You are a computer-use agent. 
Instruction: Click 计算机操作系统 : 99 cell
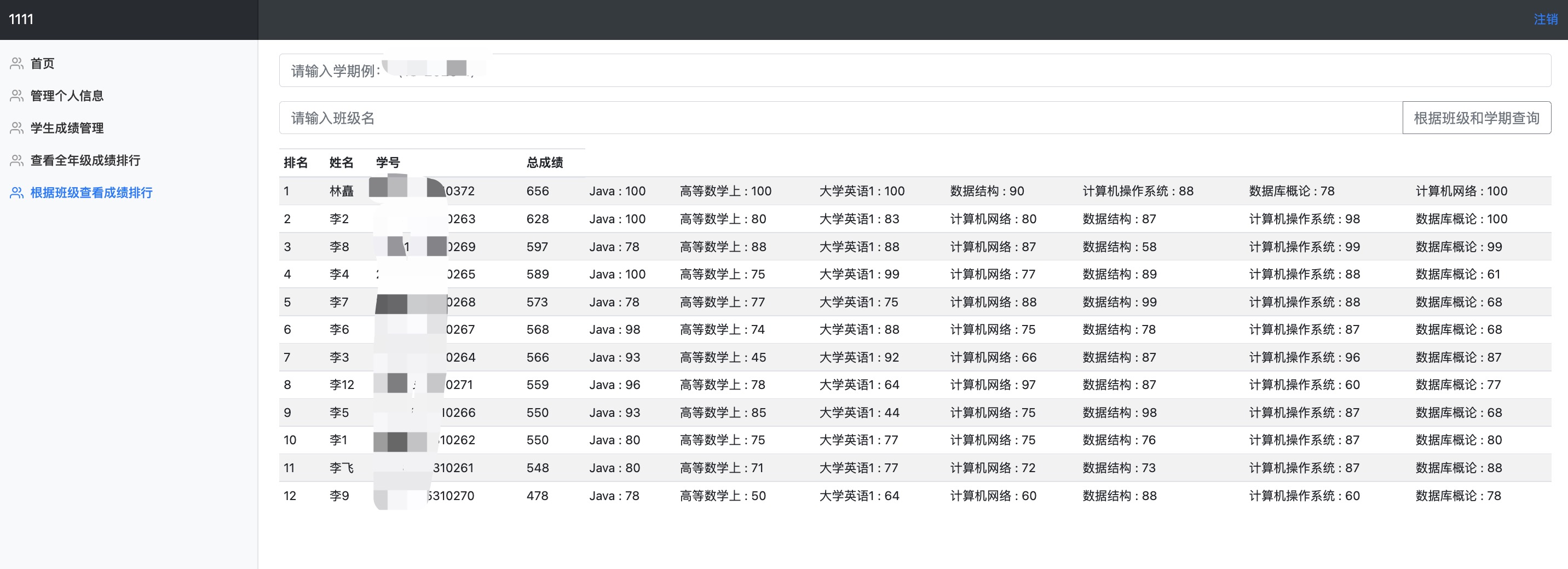pyautogui.click(x=1305, y=247)
